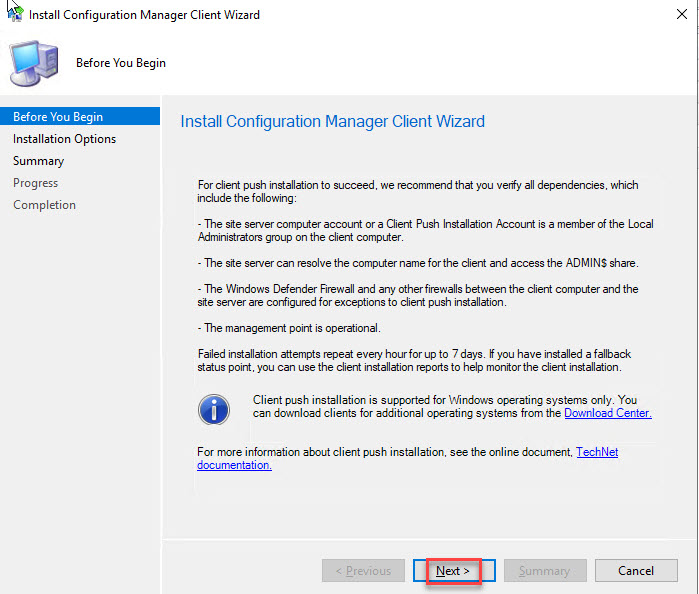Select the Before You Begin step in the sidebar

pyautogui.click(x=58, y=117)
